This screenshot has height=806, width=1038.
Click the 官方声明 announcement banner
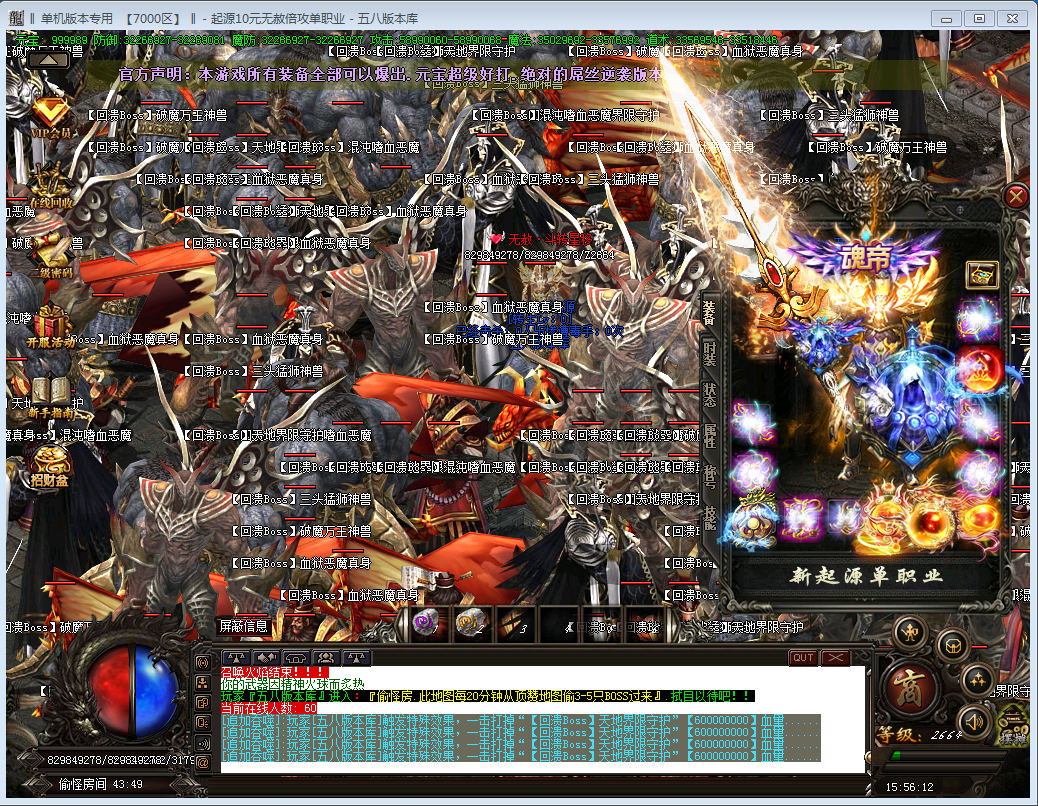point(391,75)
